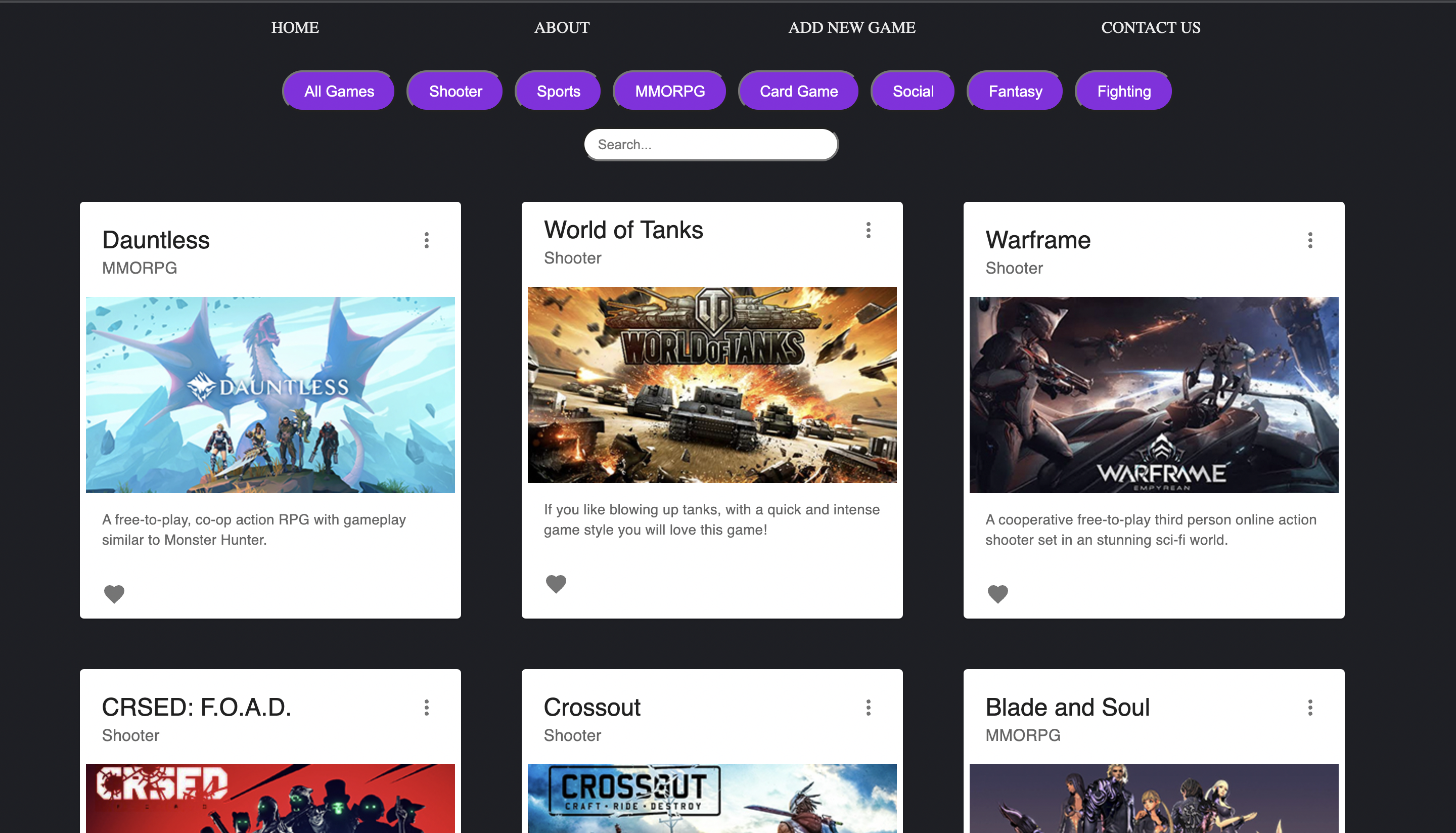
Task: Open the CRSED: F.O.A.D. kebab menu
Action: tap(427, 708)
